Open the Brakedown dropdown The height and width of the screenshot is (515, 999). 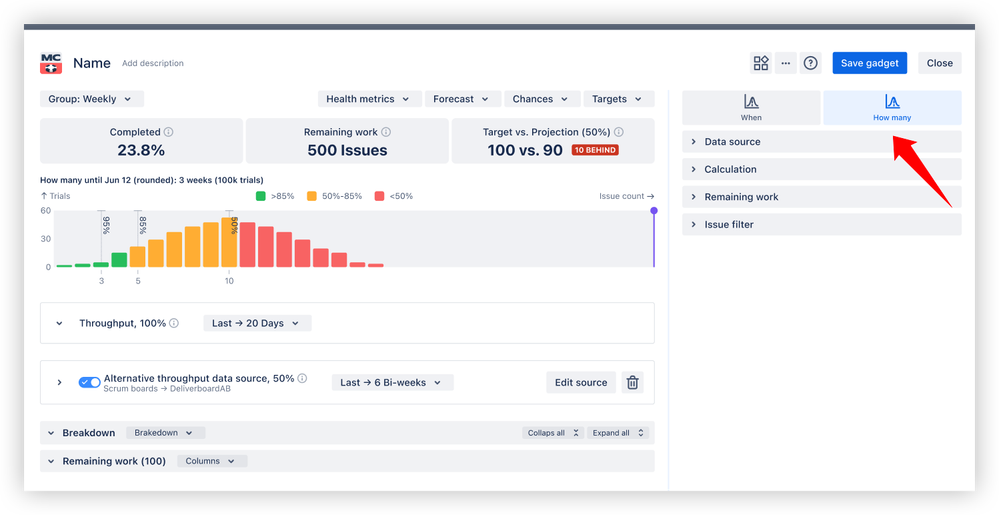coord(166,433)
